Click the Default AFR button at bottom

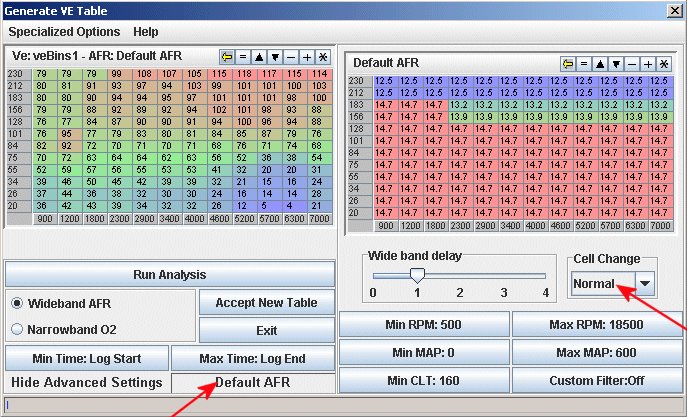point(253,382)
